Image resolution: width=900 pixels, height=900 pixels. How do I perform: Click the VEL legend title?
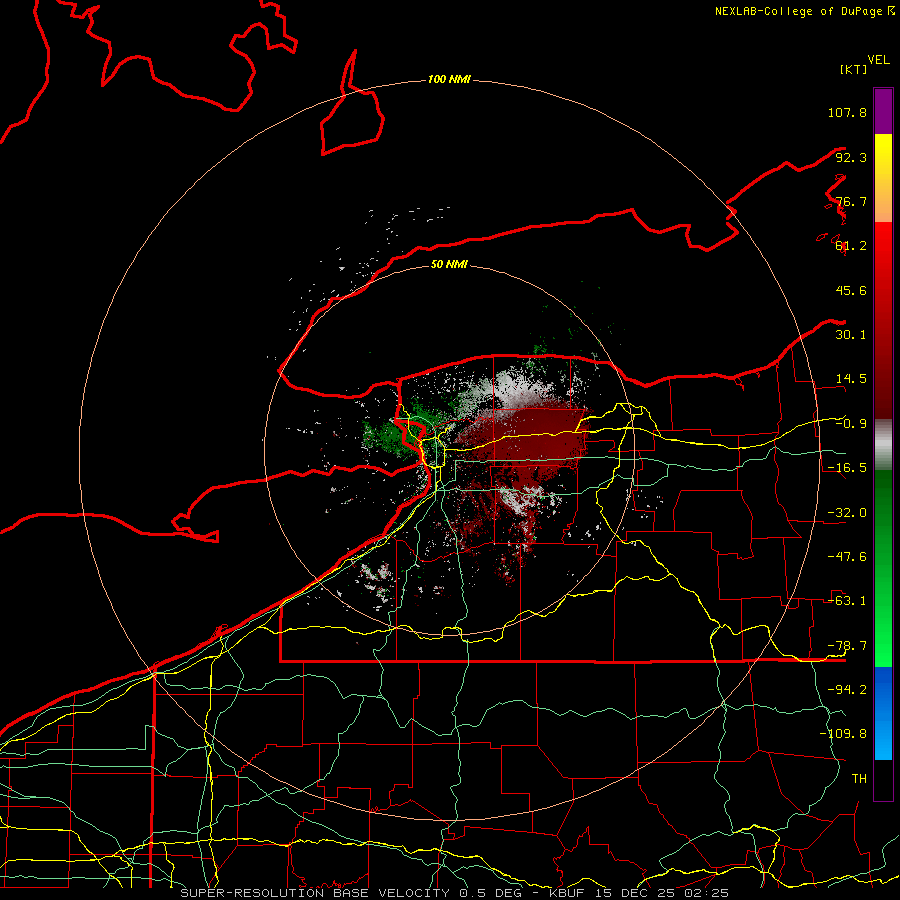tap(878, 60)
